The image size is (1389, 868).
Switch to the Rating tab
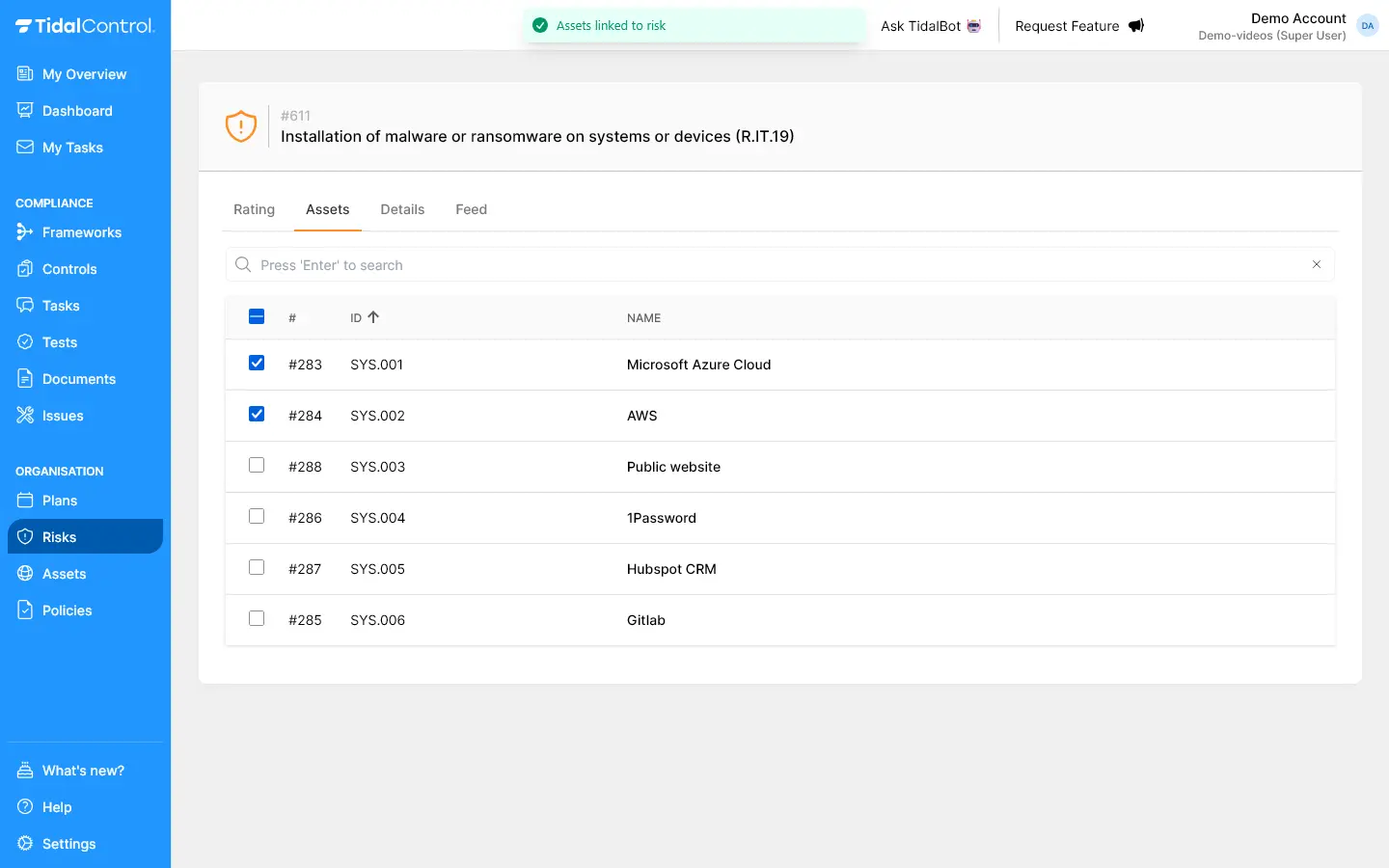(254, 209)
